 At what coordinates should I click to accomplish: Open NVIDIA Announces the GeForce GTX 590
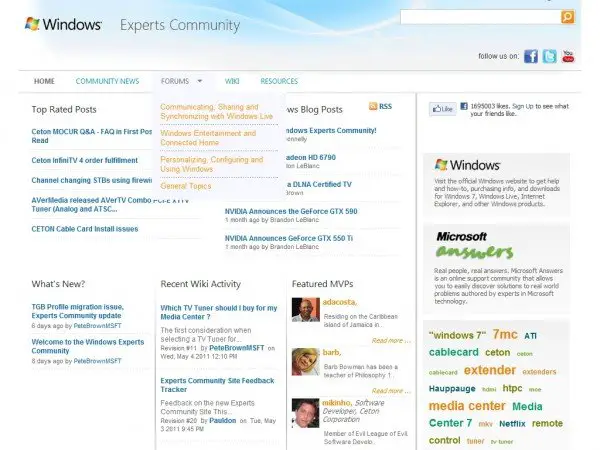tap(291, 211)
